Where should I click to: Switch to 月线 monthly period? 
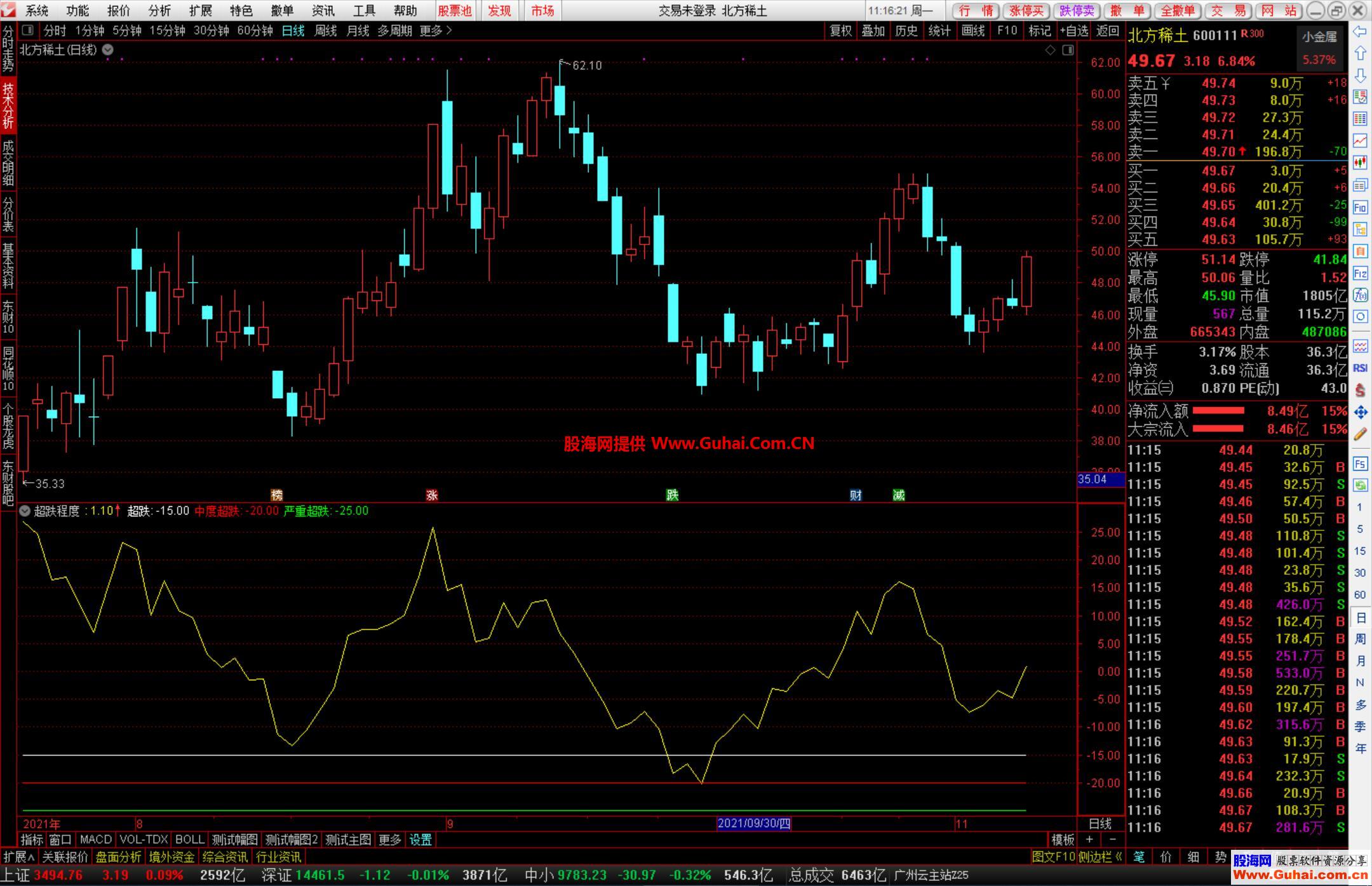pos(358,30)
